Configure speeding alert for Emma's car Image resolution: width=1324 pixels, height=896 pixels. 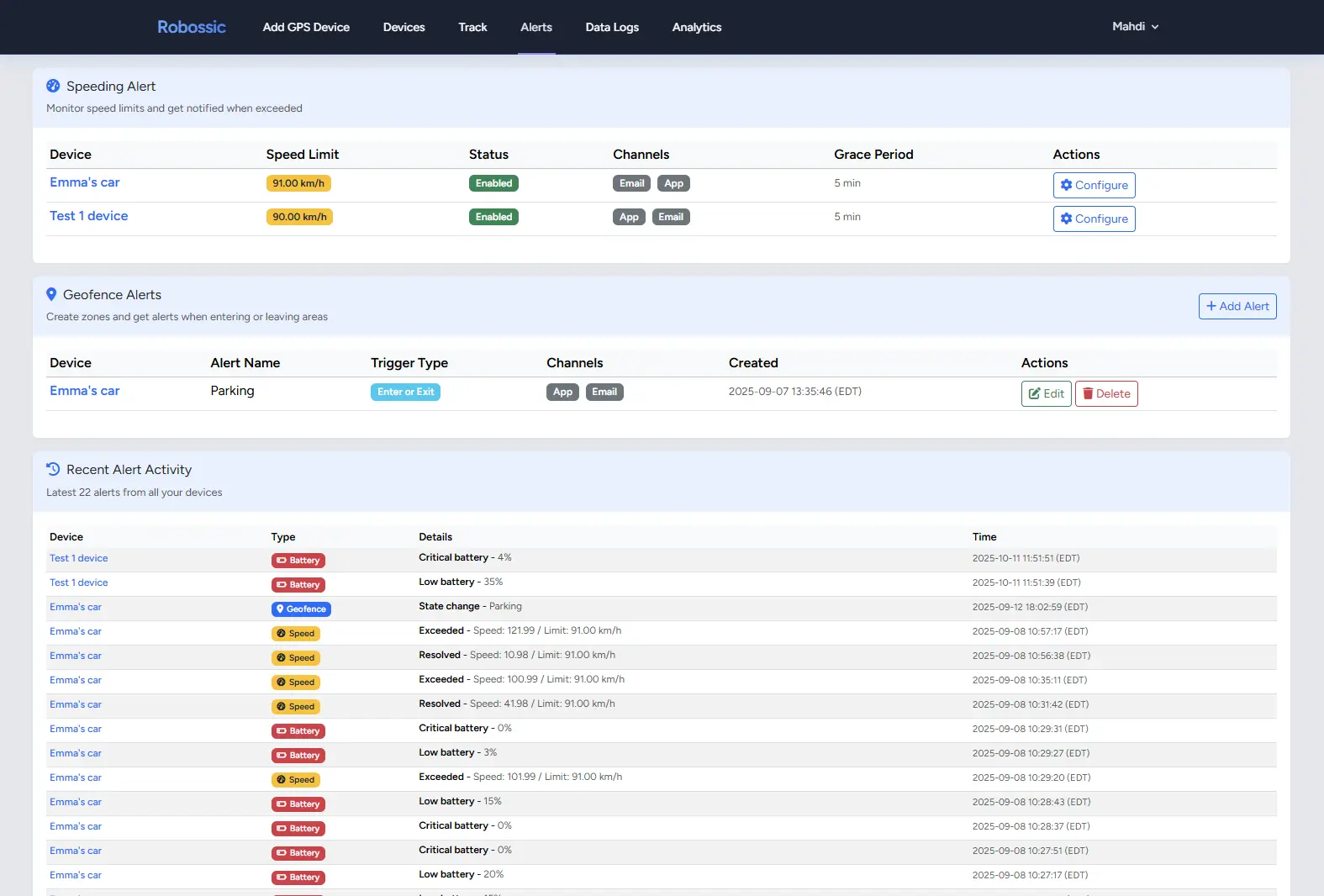(1094, 185)
